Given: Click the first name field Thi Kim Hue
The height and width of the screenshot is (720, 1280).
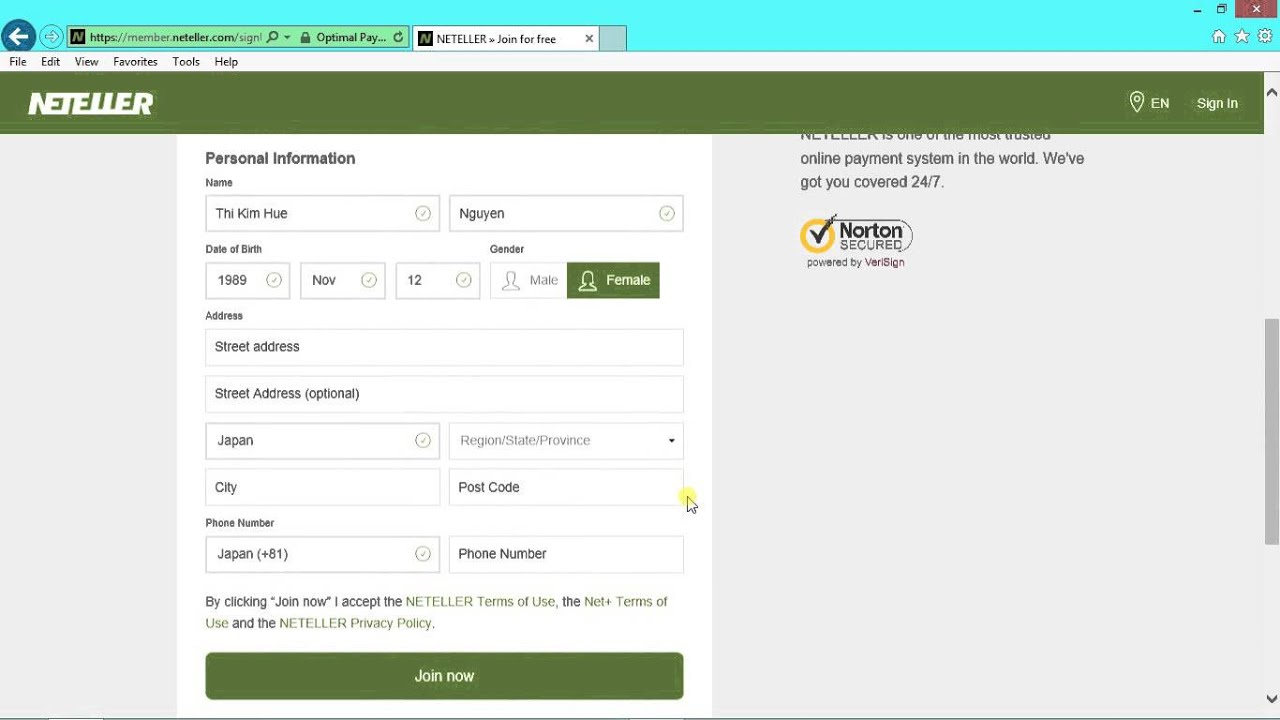Looking at the screenshot, I should tap(322, 213).
